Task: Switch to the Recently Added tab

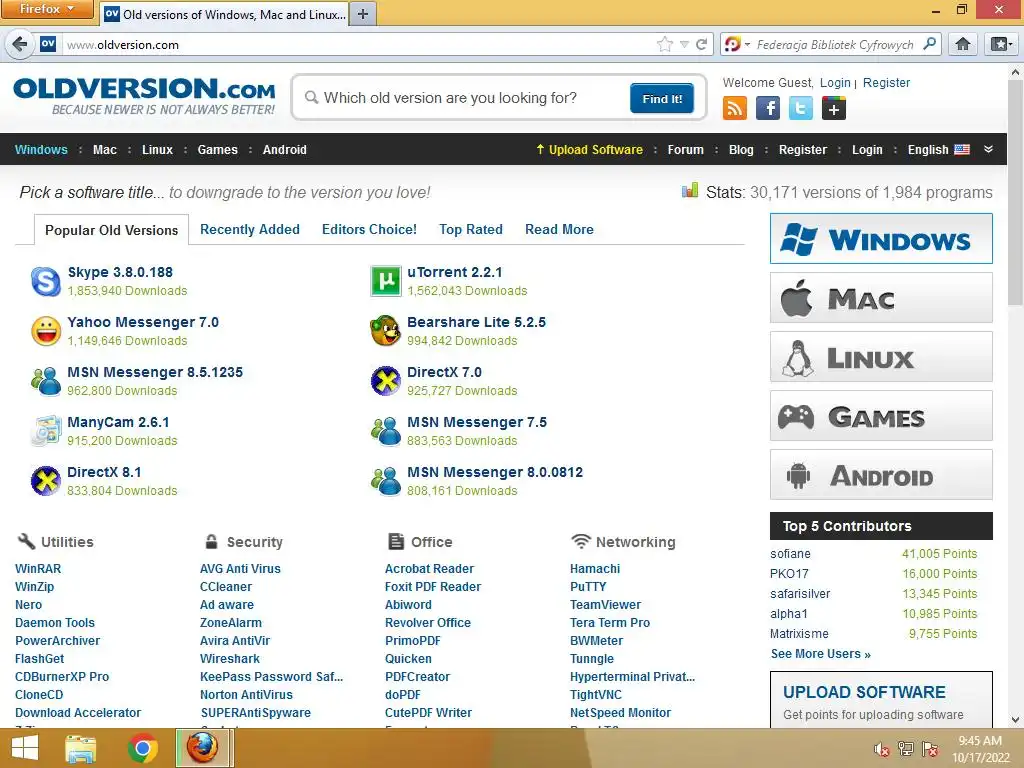Action: [249, 229]
